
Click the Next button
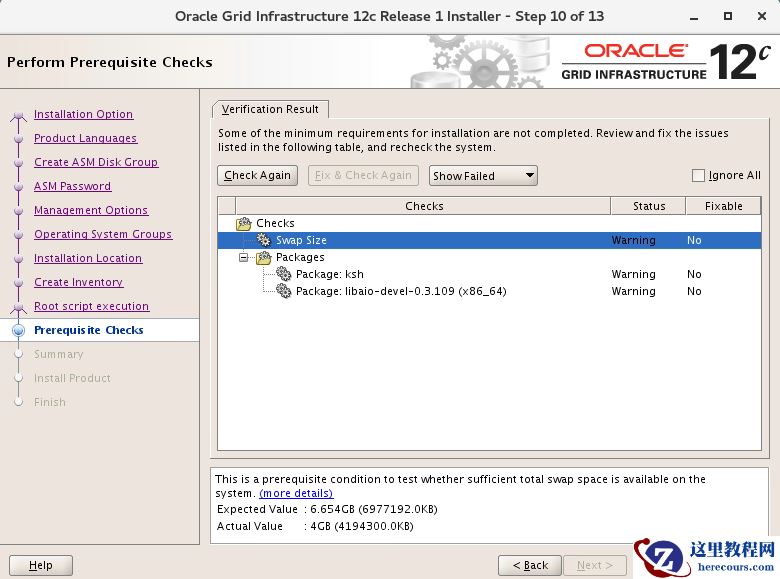tap(594, 566)
